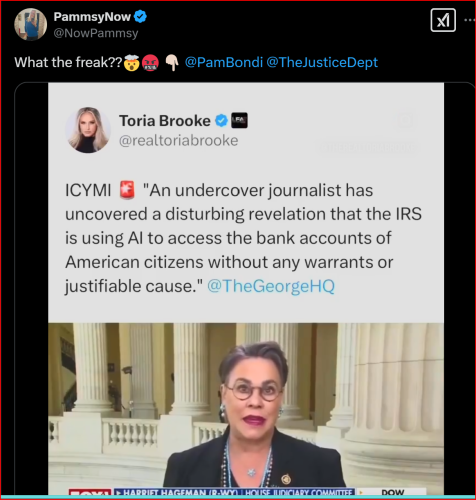This screenshot has height=500, width=476.
Task: Click Toria Brooke's verified checkmark badge
Action: pyautogui.click(x=221, y=121)
